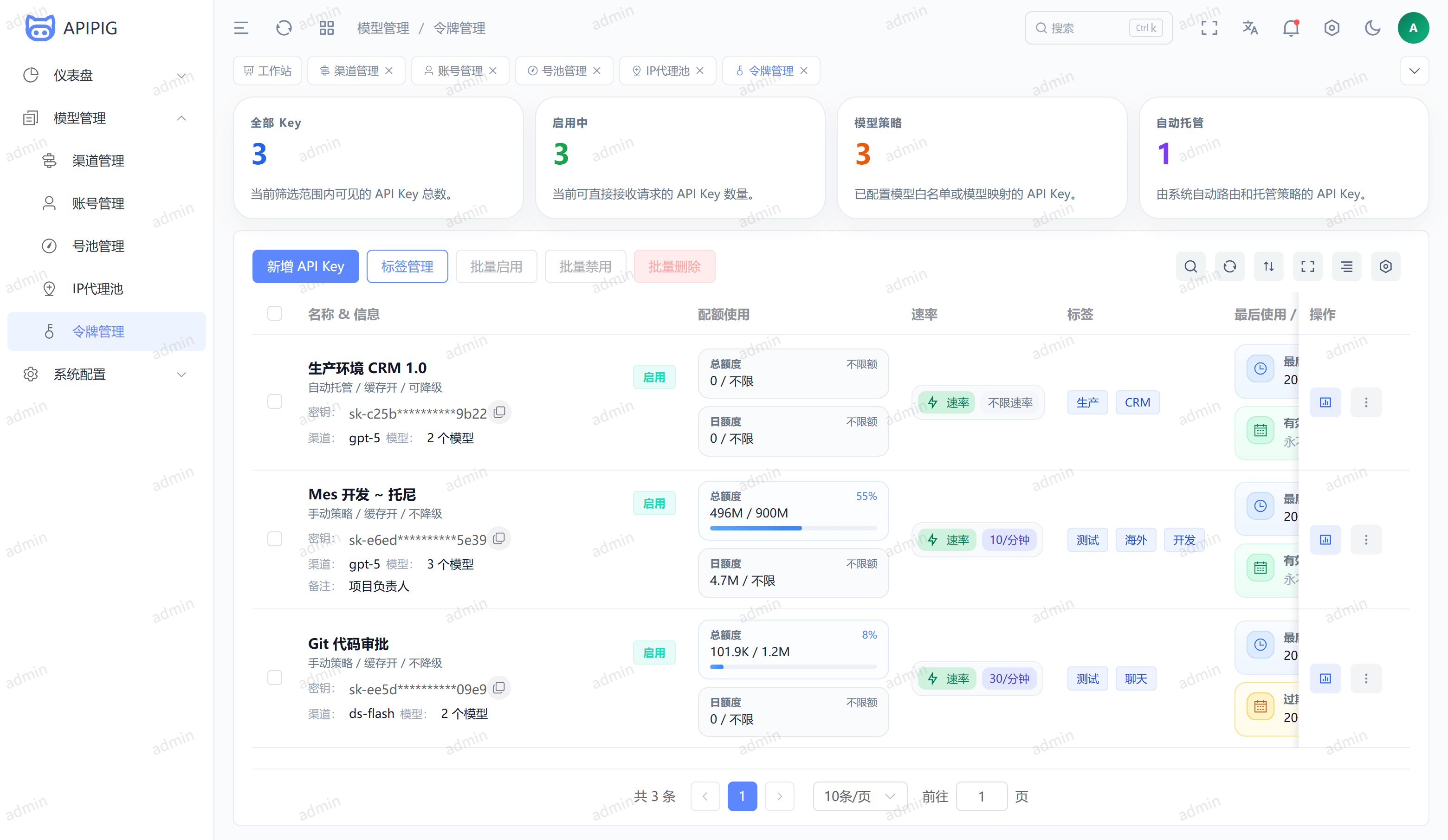
Task: Click the CRM tag on first row
Action: coord(1137,402)
